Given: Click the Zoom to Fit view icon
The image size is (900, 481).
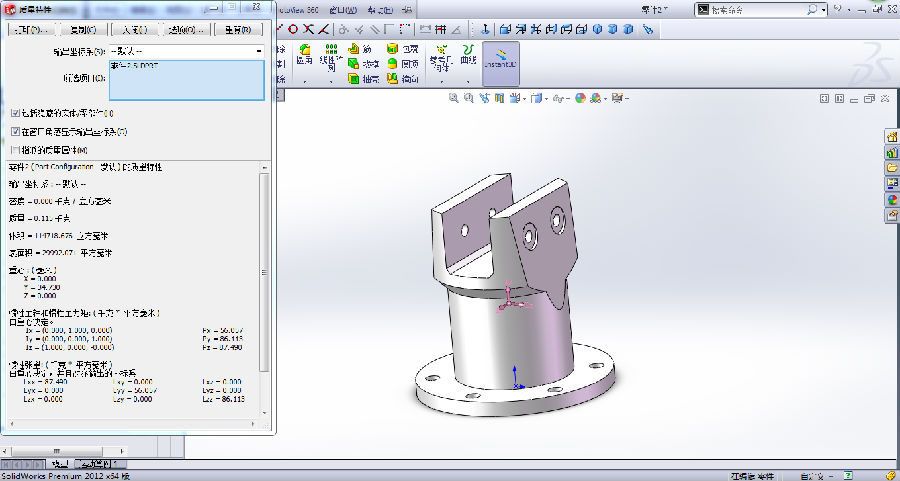Looking at the screenshot, I should (x=453, y=98).
